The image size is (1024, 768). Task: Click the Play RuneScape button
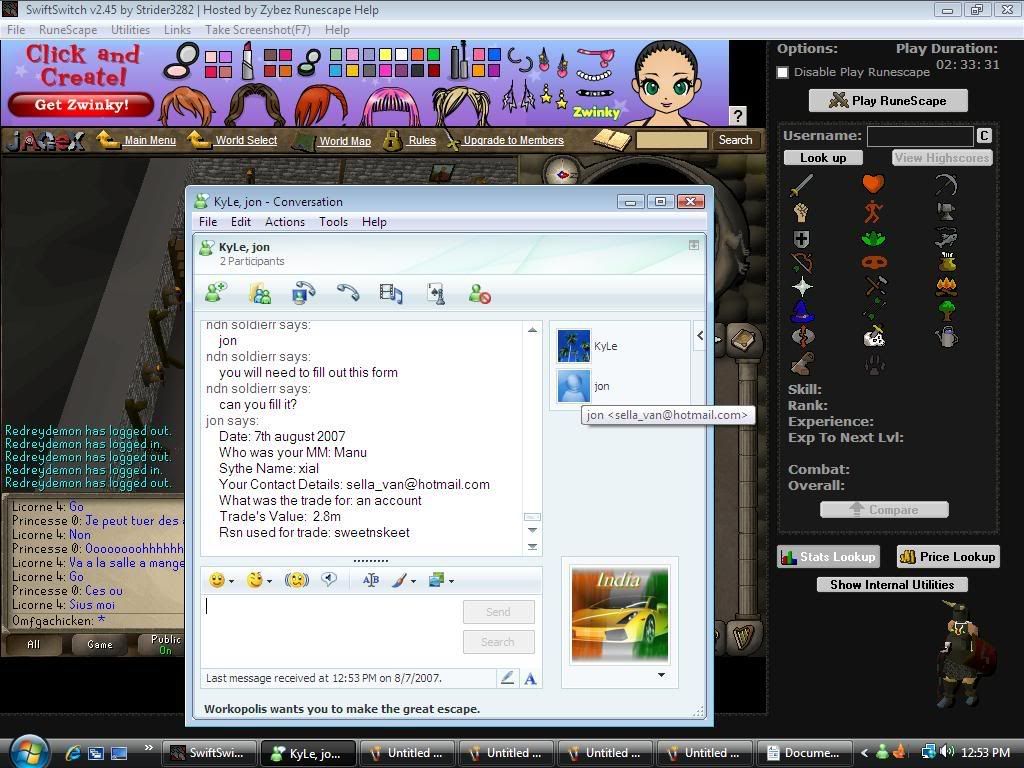[888, 101]
